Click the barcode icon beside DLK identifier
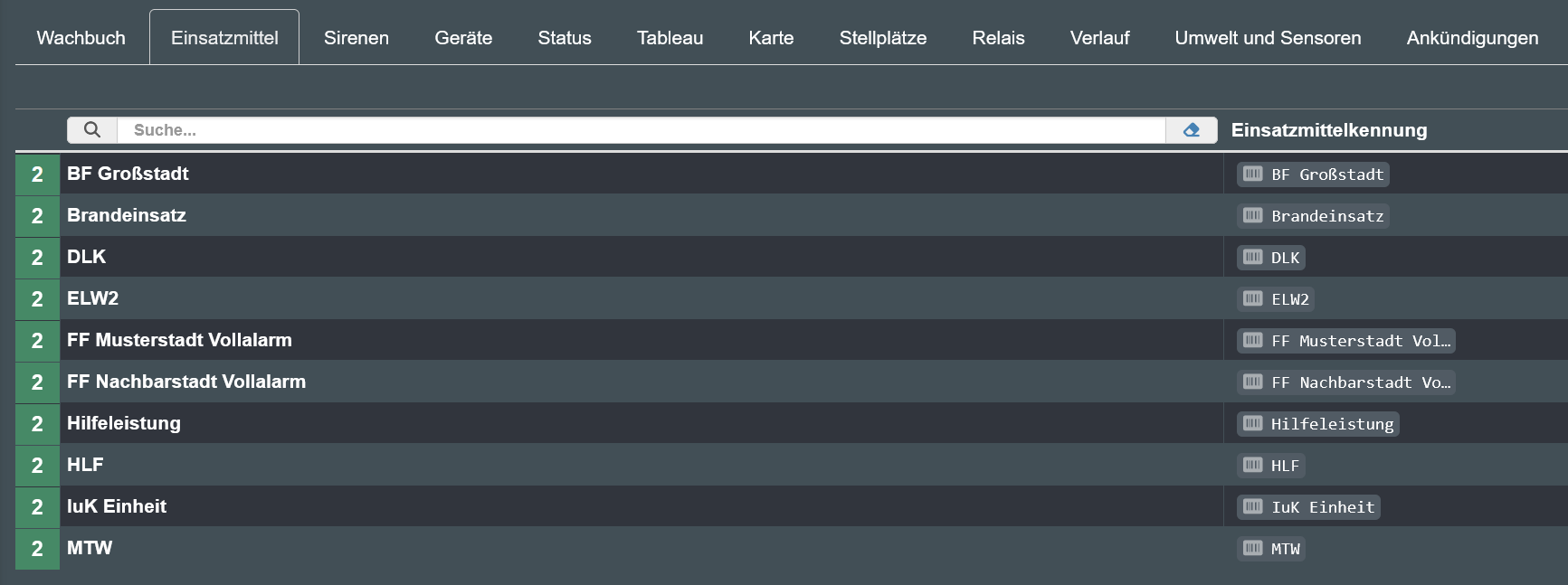This screenshot has height=585, width=1568. (1253, 257)
